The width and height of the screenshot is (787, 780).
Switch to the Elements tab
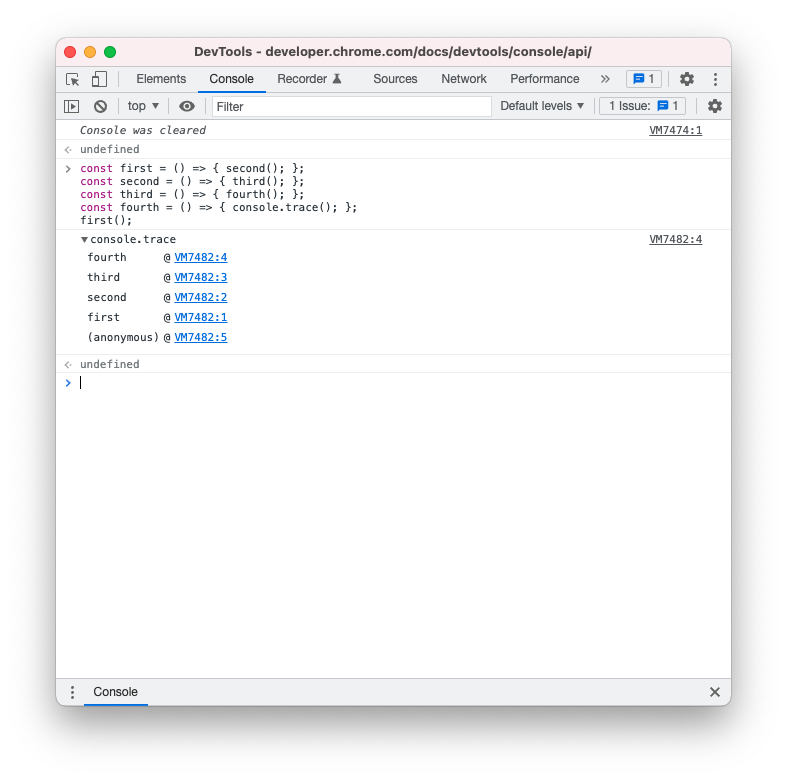click(161, 79)
